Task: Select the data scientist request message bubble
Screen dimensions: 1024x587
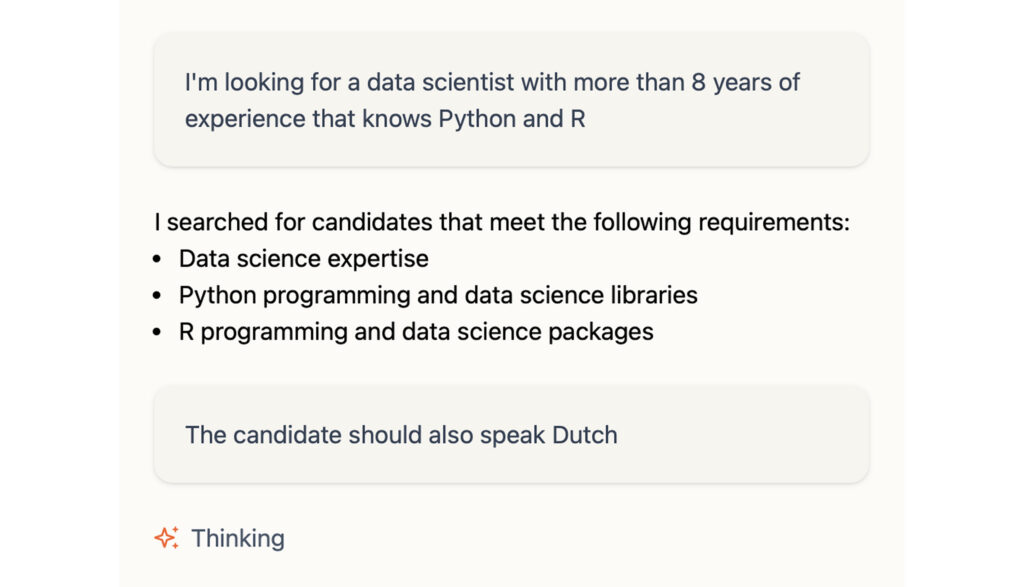Action: 511,100
